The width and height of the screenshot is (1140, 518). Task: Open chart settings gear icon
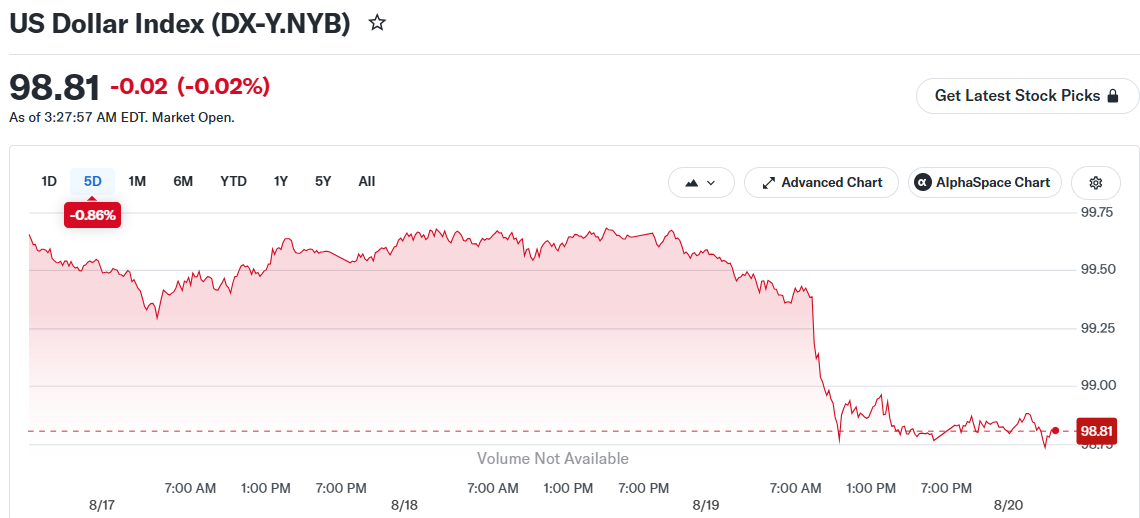coord(1096,183)
